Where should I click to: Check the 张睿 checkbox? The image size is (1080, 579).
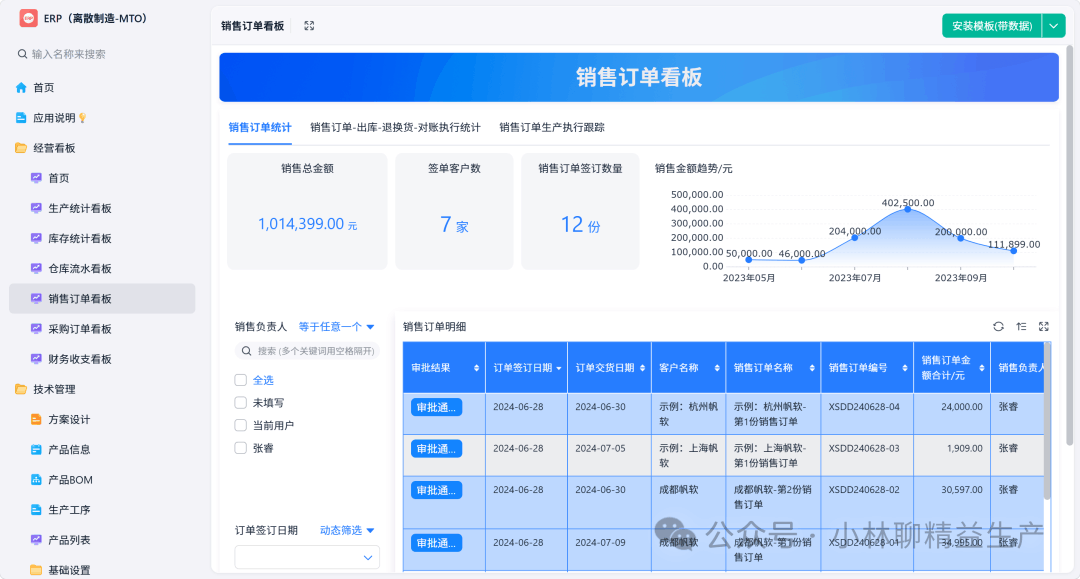coord(240,448)
